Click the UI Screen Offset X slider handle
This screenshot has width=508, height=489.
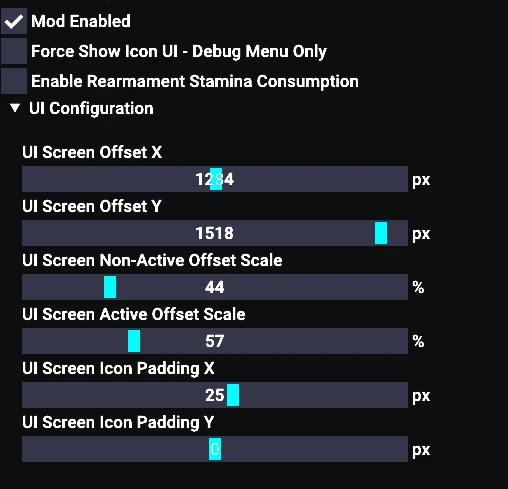pyautogui.click(x=216, y=179)
